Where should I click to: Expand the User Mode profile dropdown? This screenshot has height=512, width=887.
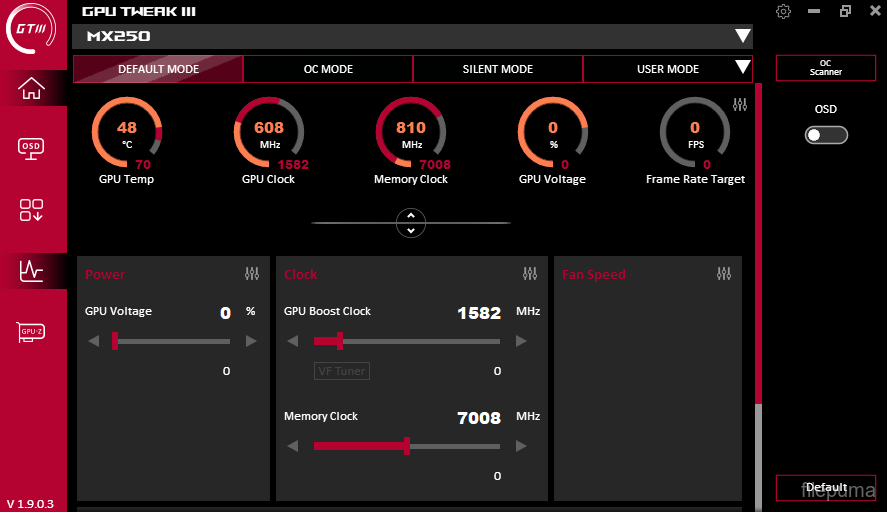[742, 68]
